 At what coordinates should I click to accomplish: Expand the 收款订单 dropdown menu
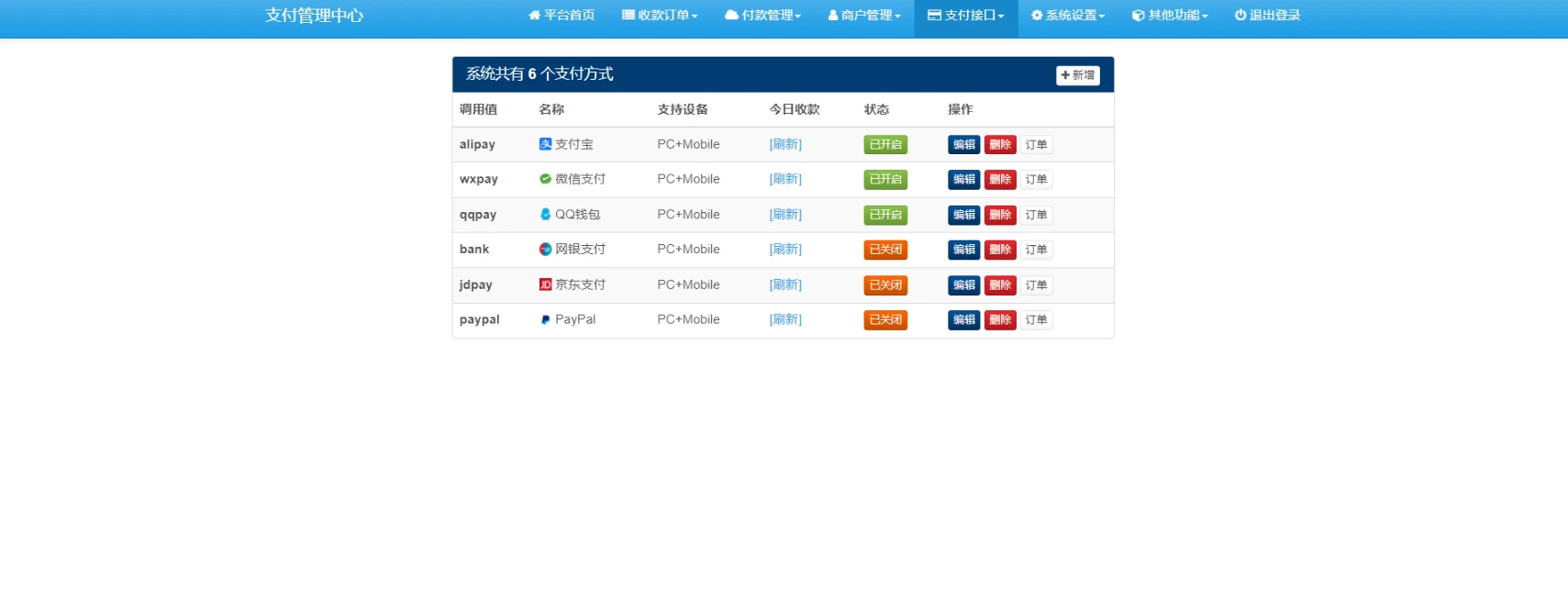(660, 16)
